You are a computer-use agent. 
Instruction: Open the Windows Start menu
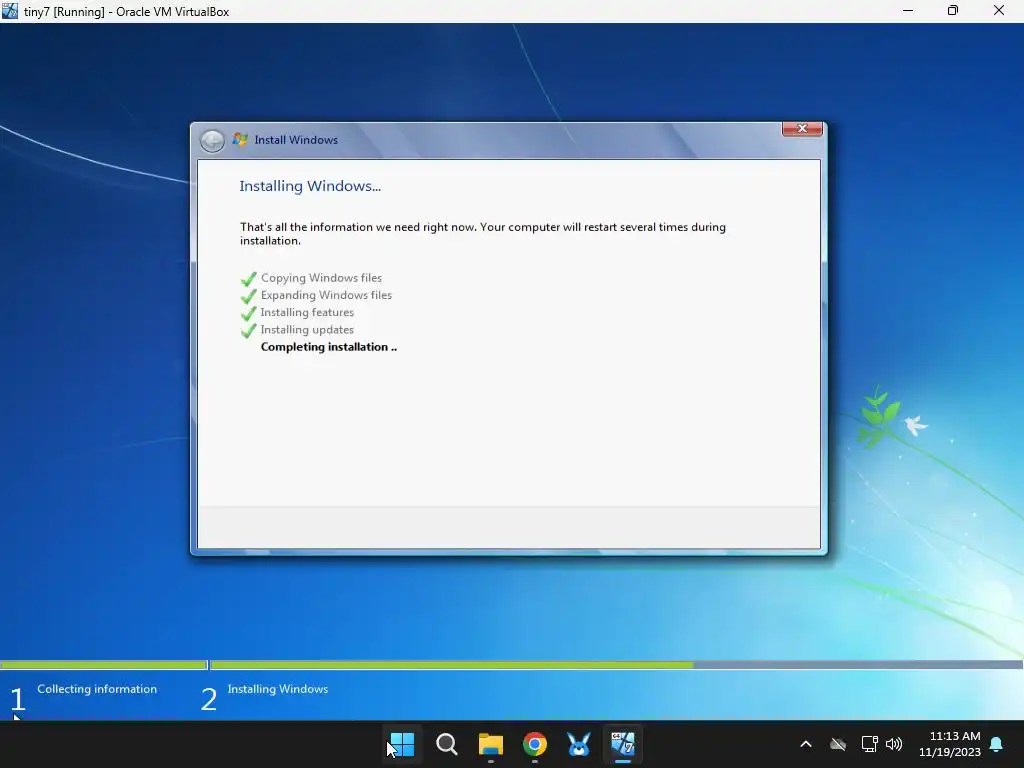click(x=402, y=744)
